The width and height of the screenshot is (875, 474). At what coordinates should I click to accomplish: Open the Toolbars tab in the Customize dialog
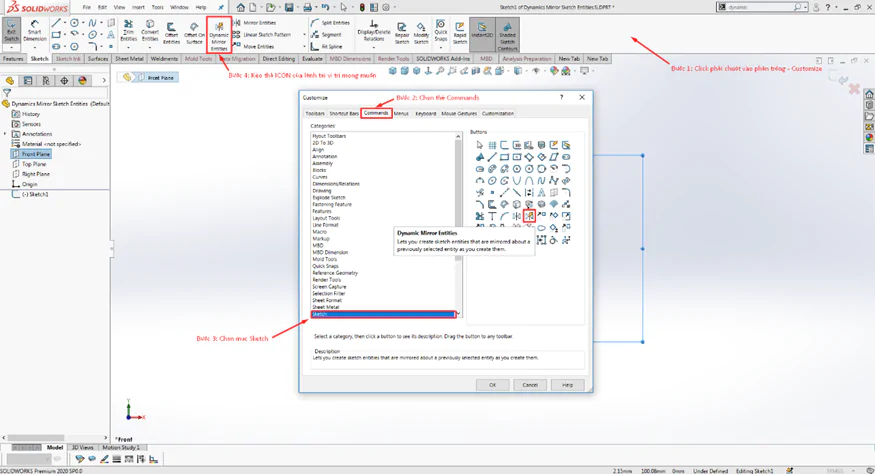click(315, 113)
